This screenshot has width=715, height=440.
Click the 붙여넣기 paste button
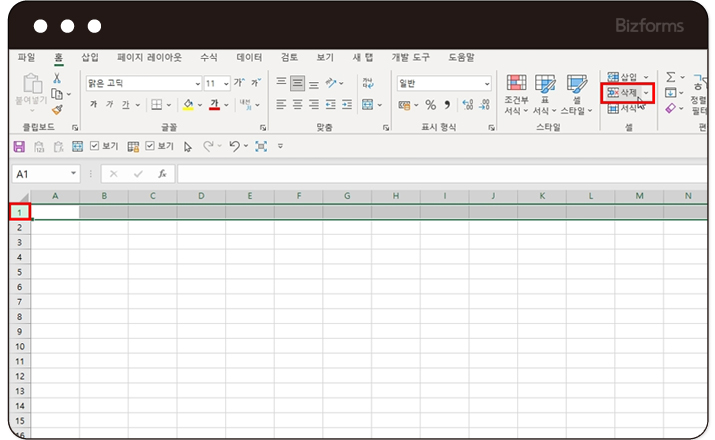click(31, 91)
